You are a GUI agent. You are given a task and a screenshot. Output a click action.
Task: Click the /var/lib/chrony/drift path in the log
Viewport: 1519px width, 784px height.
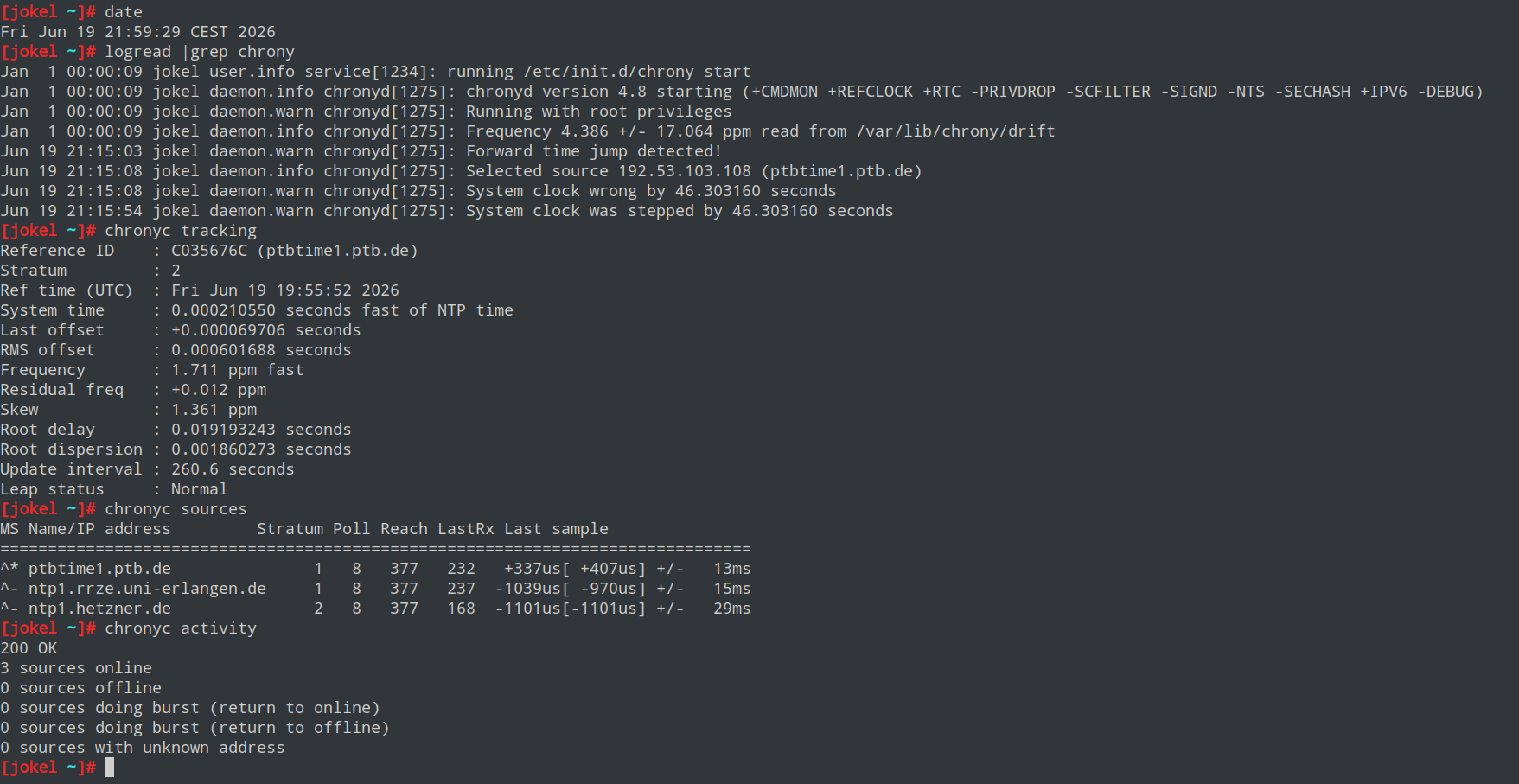pyautogui.click(x=956, y=131)
